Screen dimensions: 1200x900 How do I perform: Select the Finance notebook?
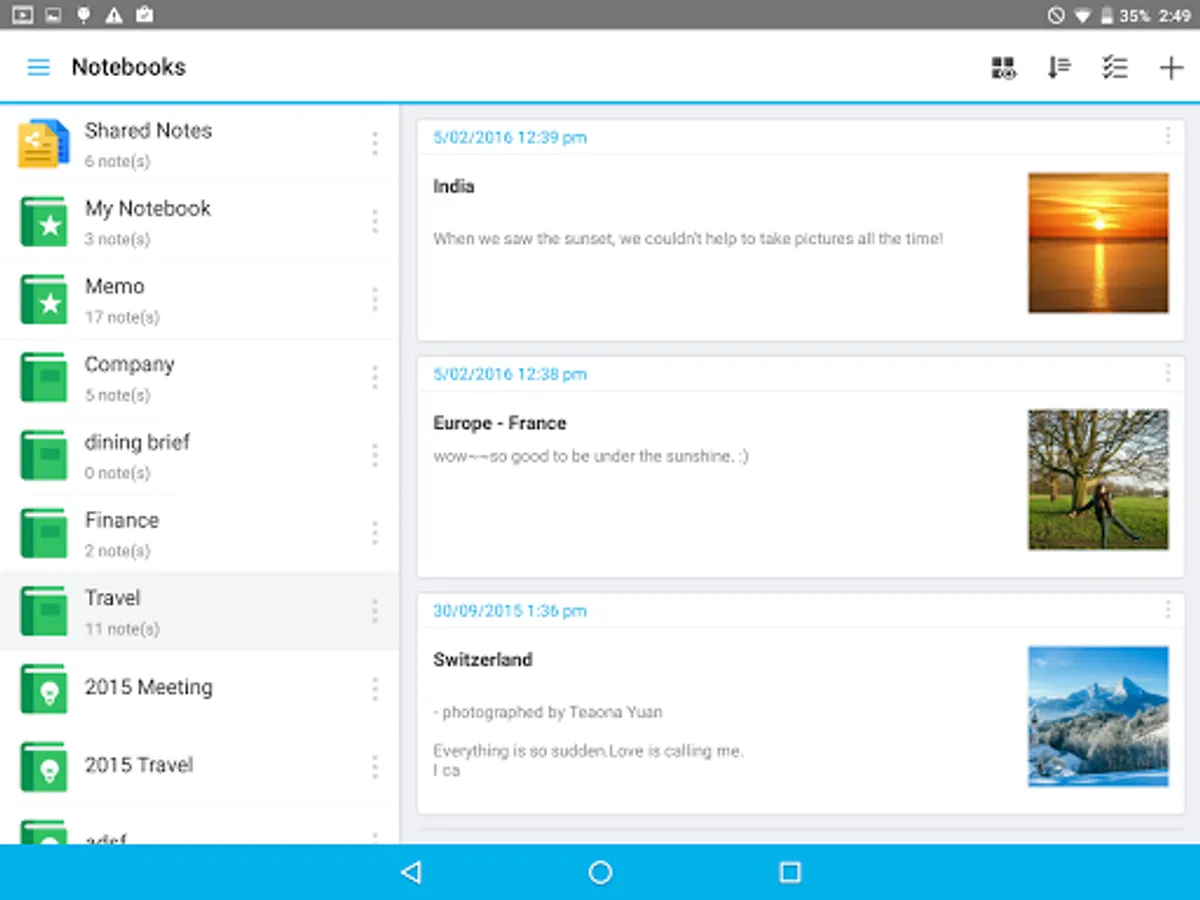tap(200, 534)
